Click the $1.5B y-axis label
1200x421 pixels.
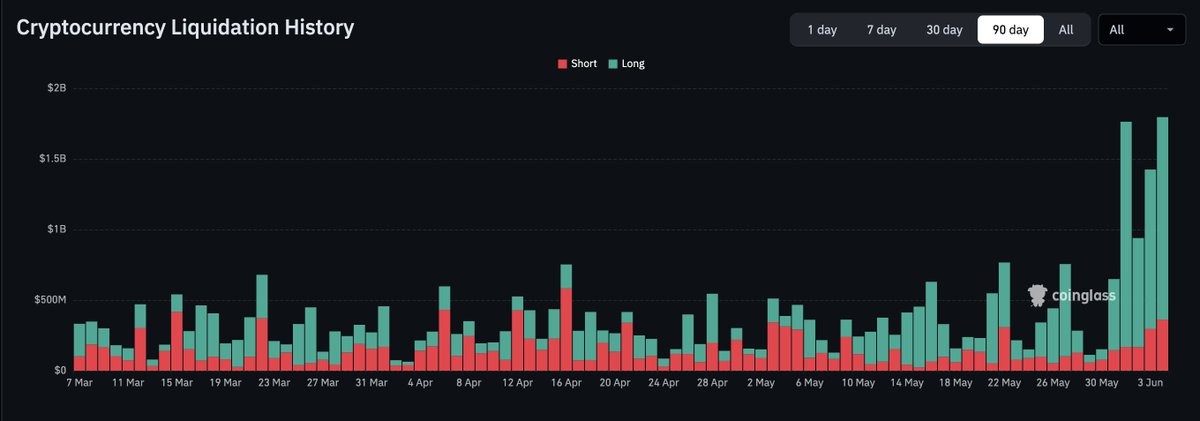tap(53, 159)
